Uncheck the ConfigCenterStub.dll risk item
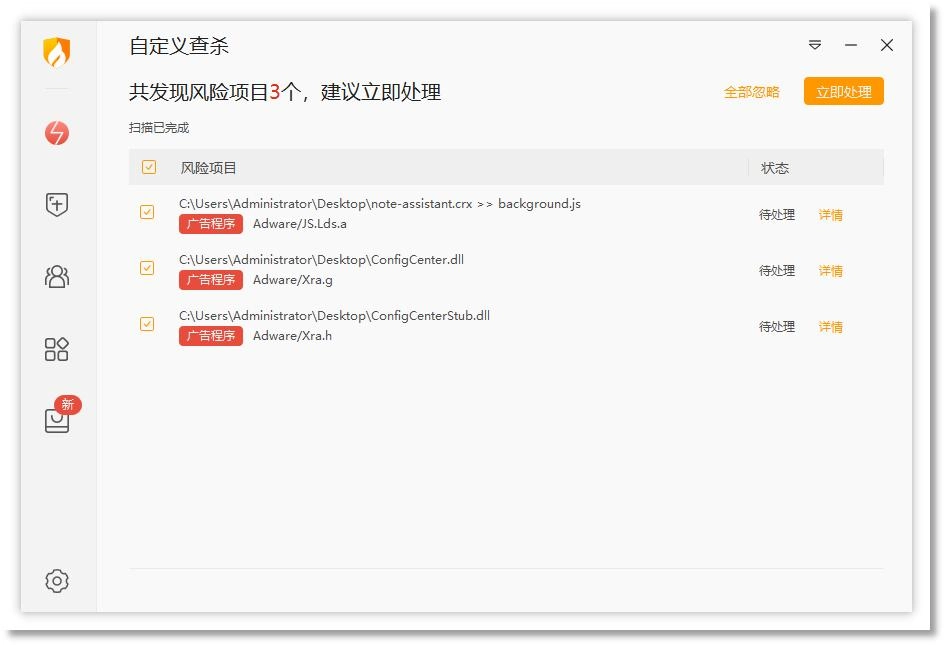This screenshot has height=645, width=945. (x=147, y=325)
